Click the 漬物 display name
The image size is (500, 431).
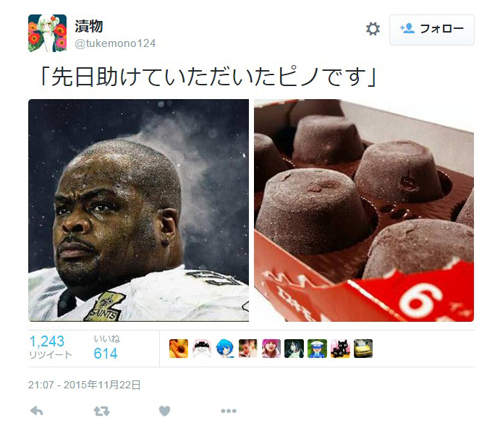tap(89, 26)
